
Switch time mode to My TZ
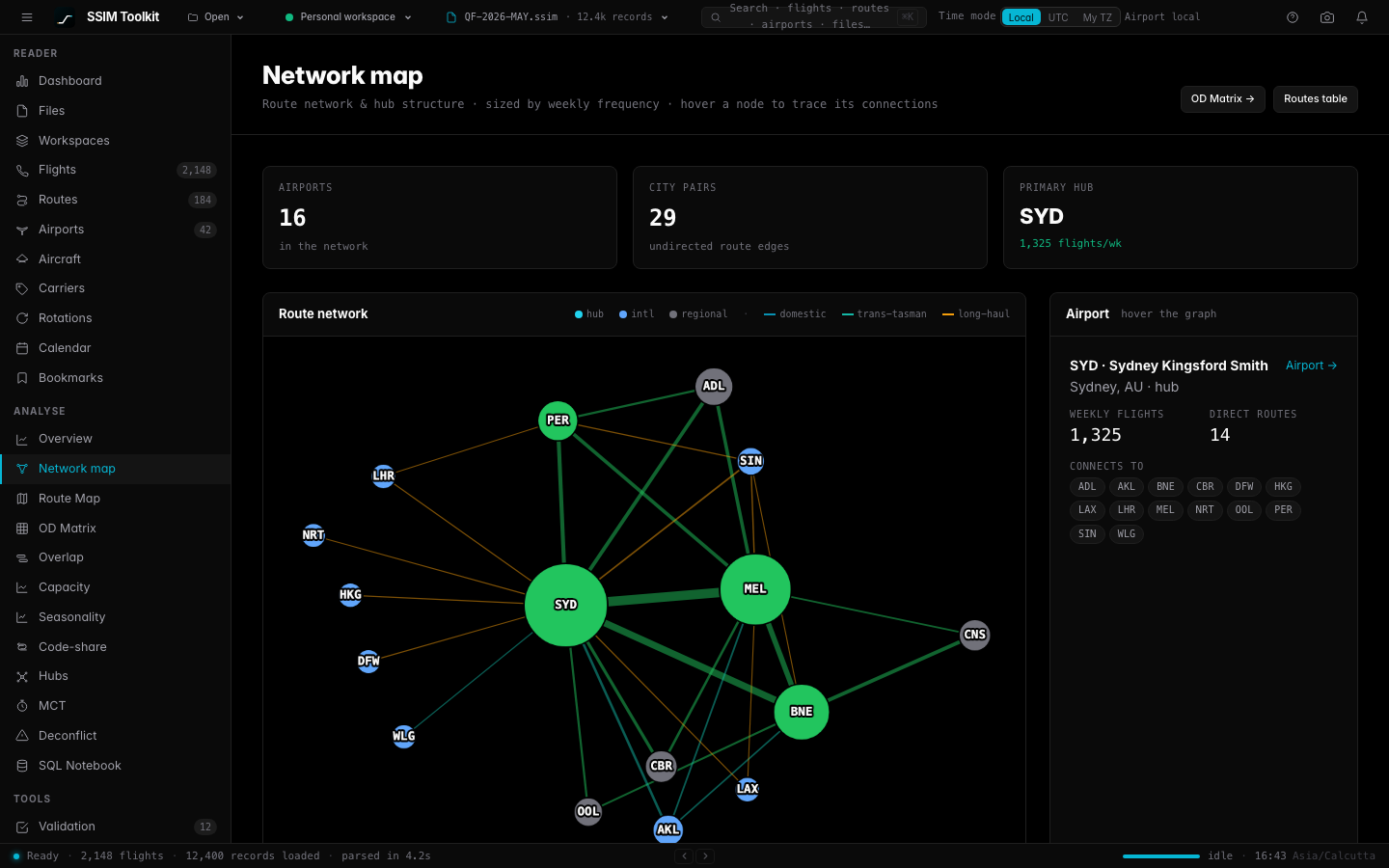1097,17
